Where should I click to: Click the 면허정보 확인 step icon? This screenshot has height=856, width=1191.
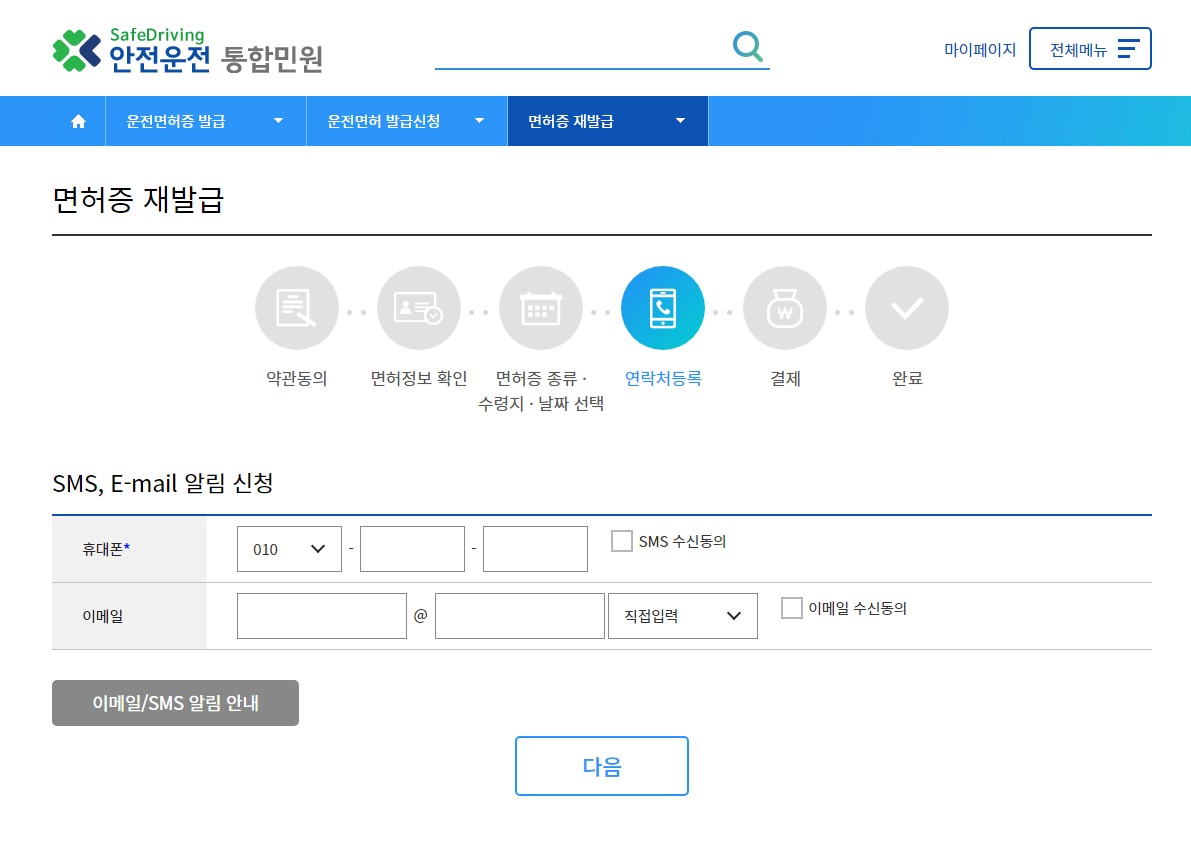point(419,308)
